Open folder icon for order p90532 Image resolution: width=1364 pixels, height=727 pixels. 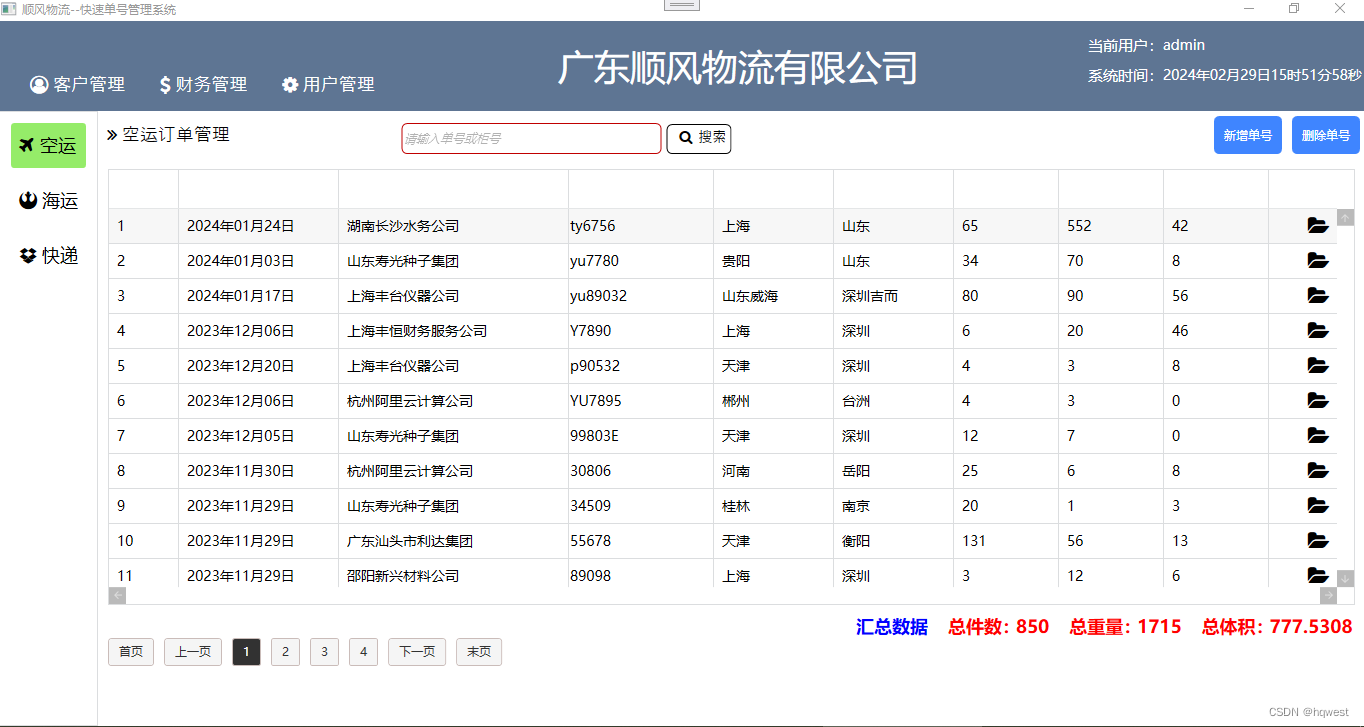pos(1318,366)
